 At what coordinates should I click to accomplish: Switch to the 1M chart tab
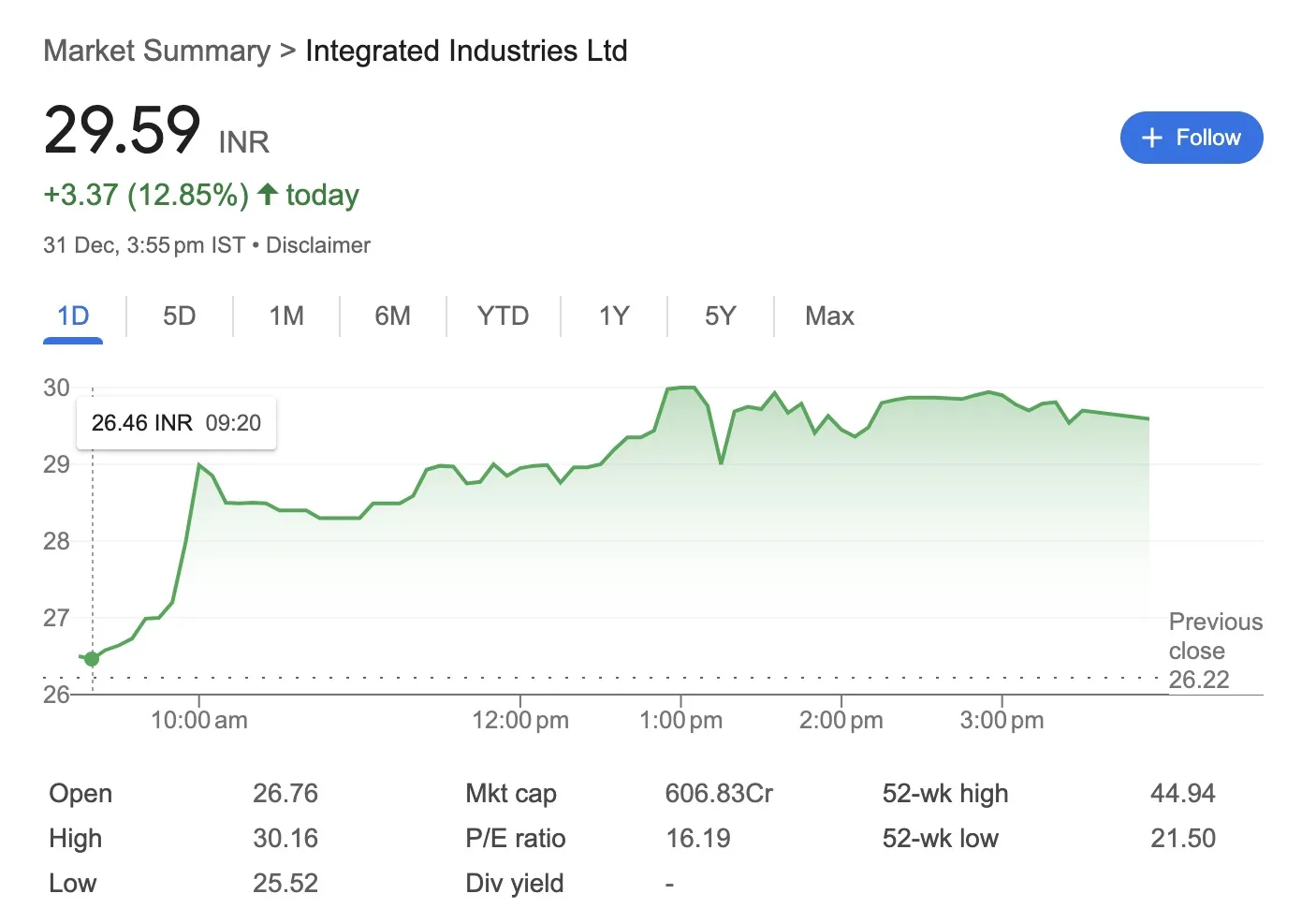(x=285, y=316)
